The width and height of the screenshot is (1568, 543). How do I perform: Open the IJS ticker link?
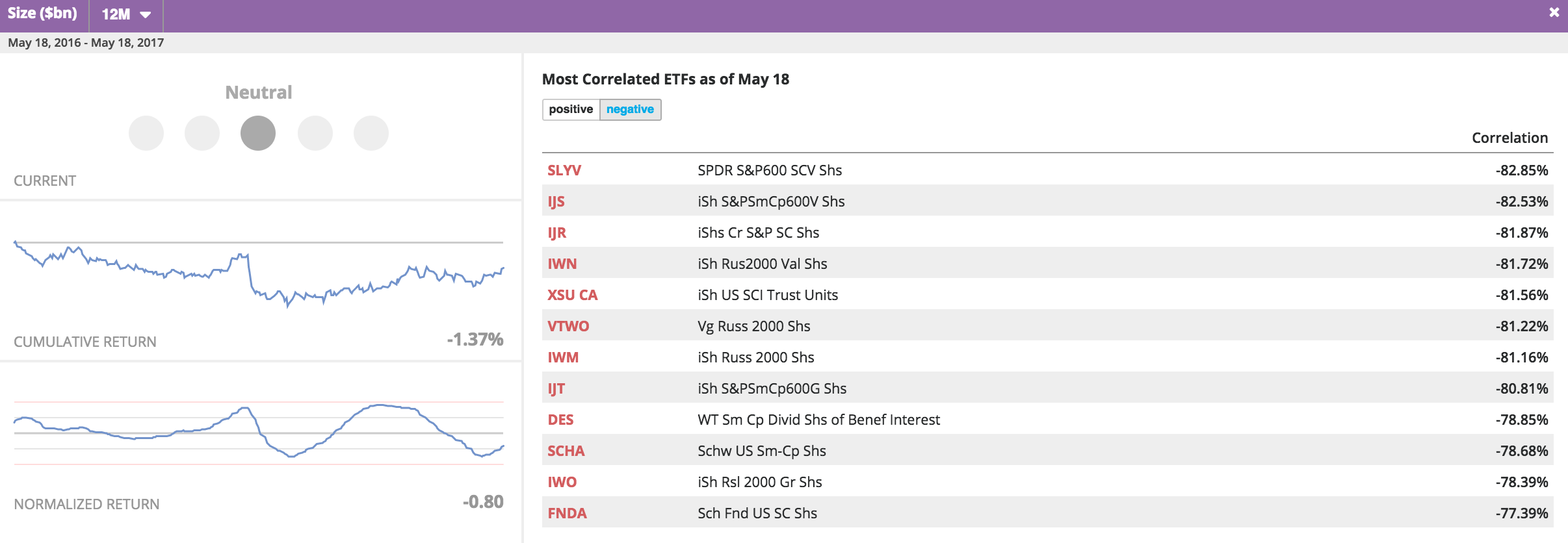[556, 201]
